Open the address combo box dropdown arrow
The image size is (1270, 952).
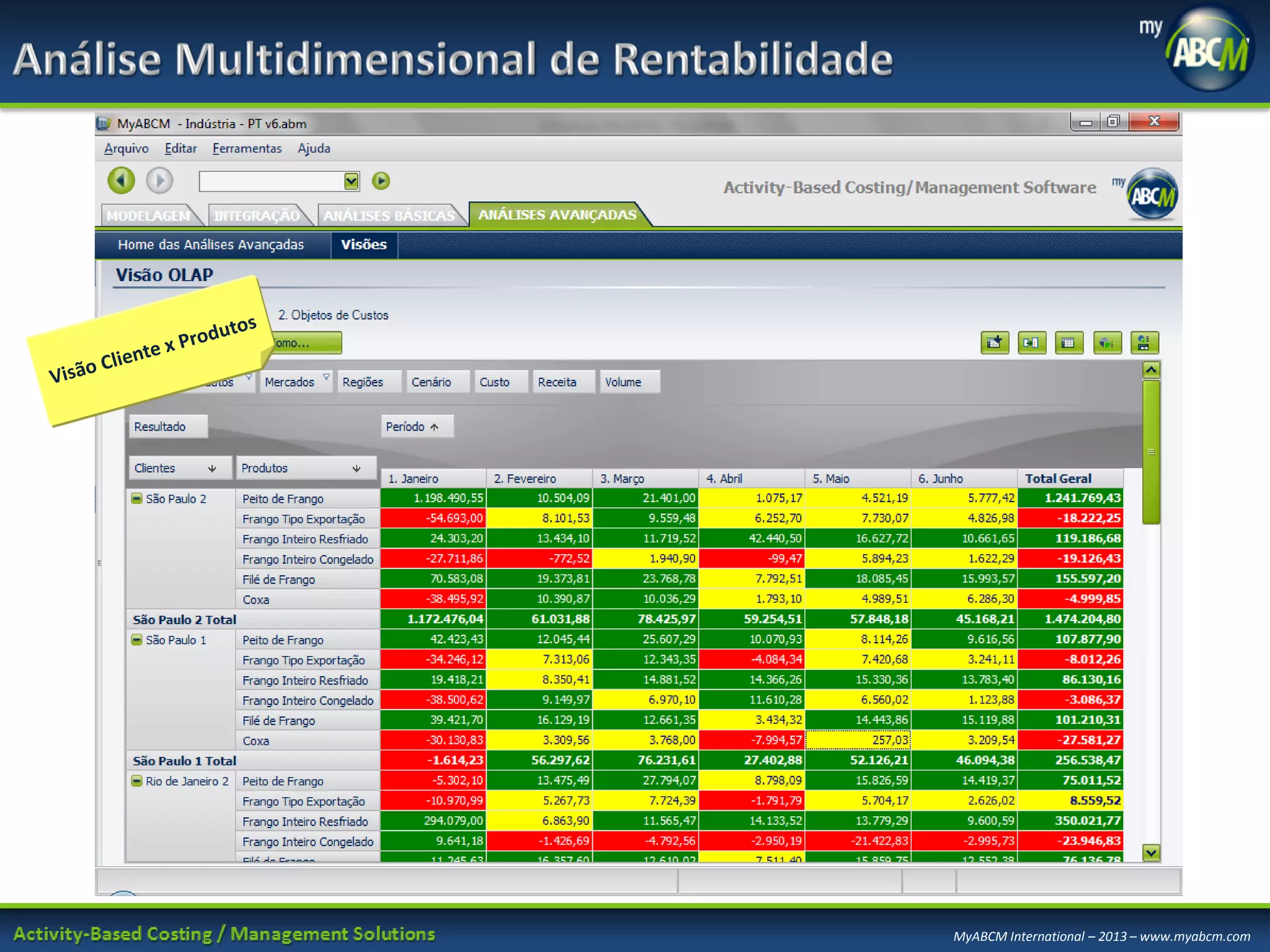[x=352, y=181]
